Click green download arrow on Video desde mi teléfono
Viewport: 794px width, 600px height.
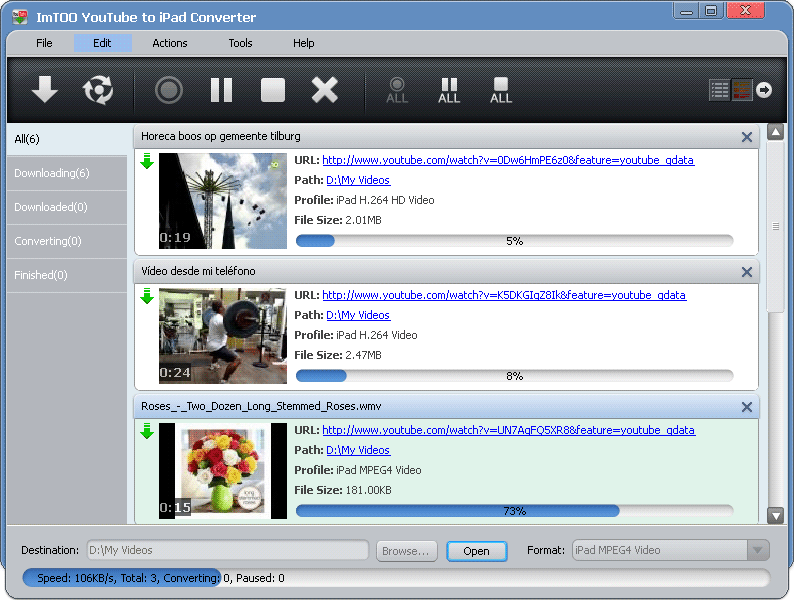coord(147,296)
